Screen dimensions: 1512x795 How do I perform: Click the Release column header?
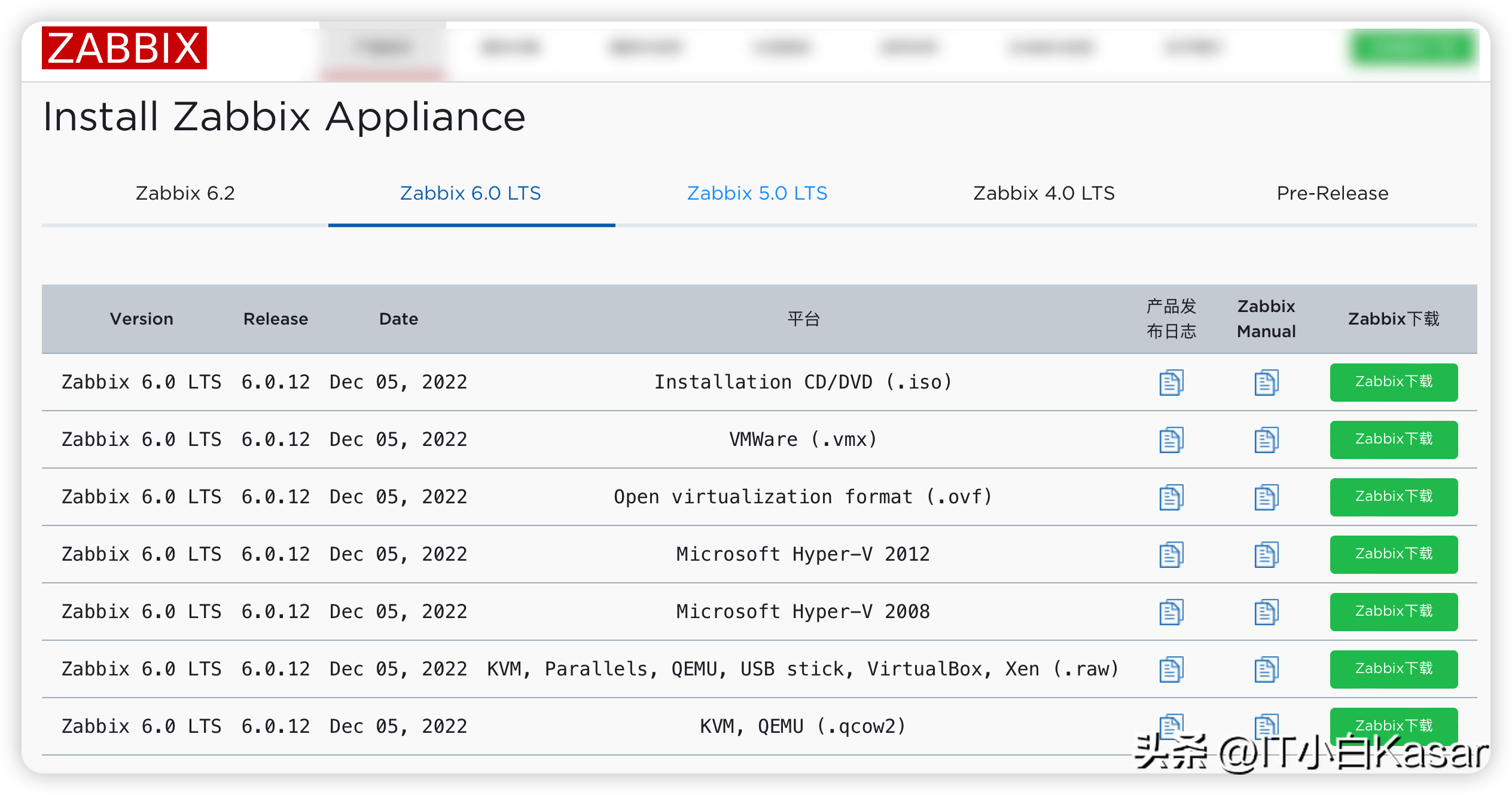tap(276, 319)
